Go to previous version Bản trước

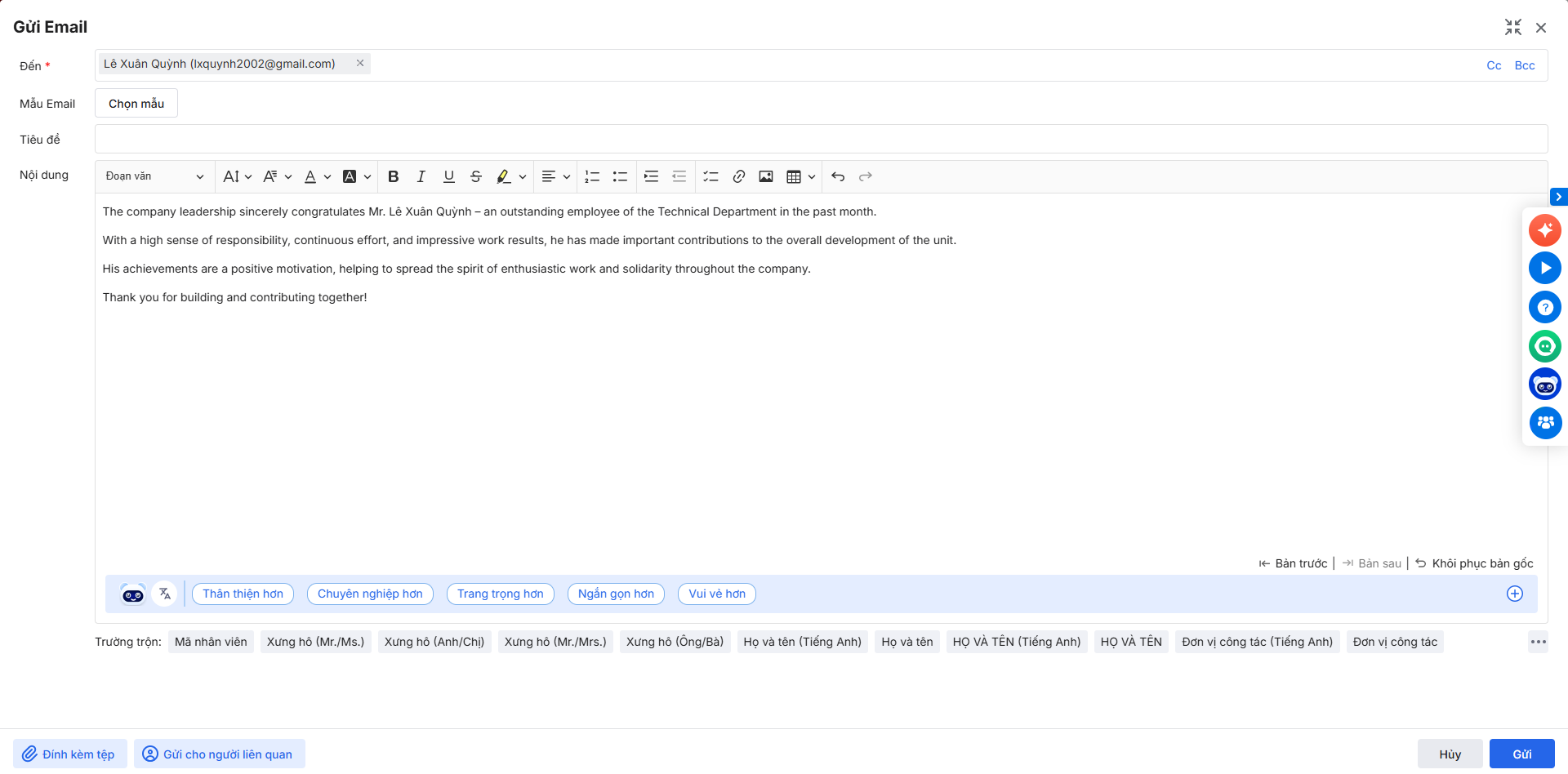(x=1294, y=563)
